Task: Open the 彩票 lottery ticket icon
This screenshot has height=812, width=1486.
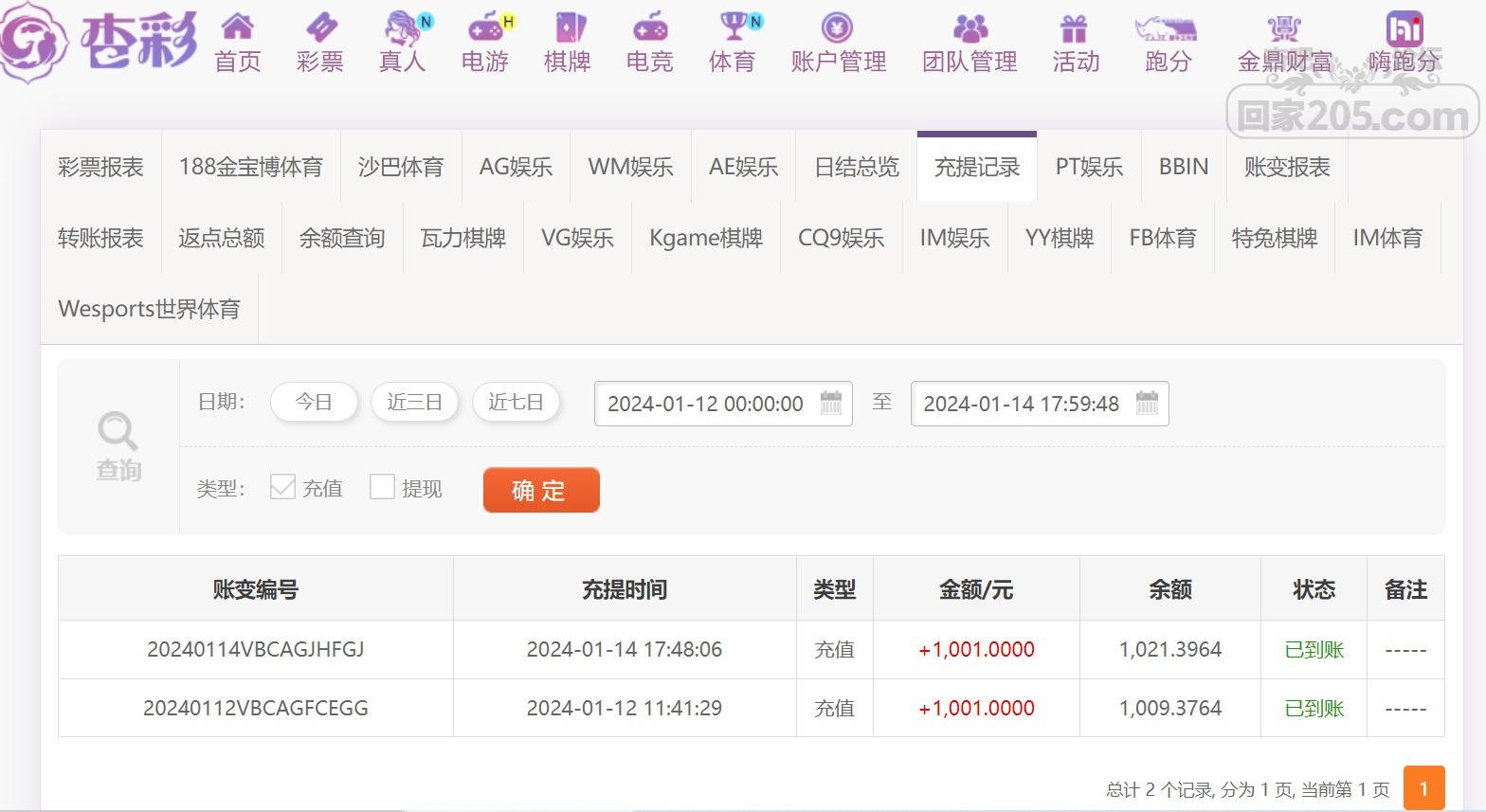Action: [x=320, y=27]
